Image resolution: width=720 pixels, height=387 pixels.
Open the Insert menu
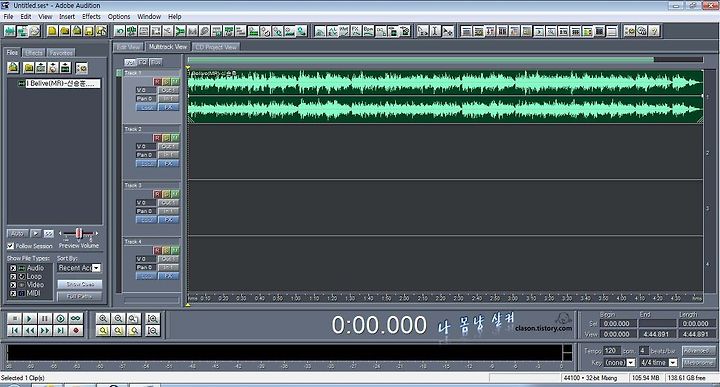pos(67,17)
